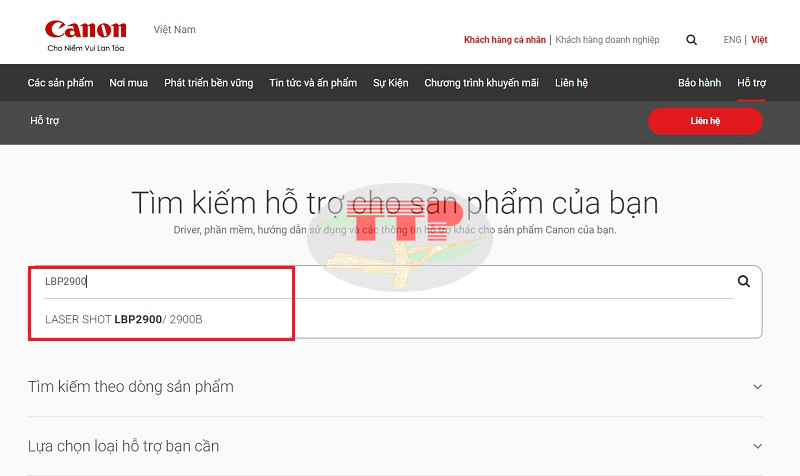Image resolution: width=800 pixels, height=476 pixels.
Task: Click 'Việt Nam' region label
Action: click(174, 30)
